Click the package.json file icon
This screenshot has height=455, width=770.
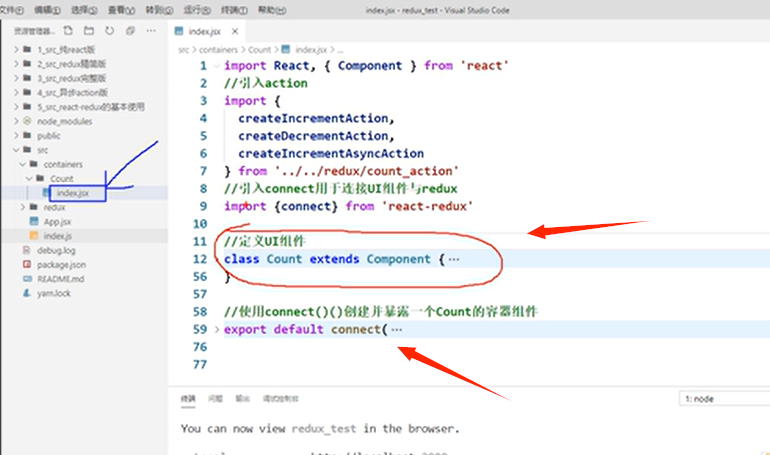coord(27,265)
